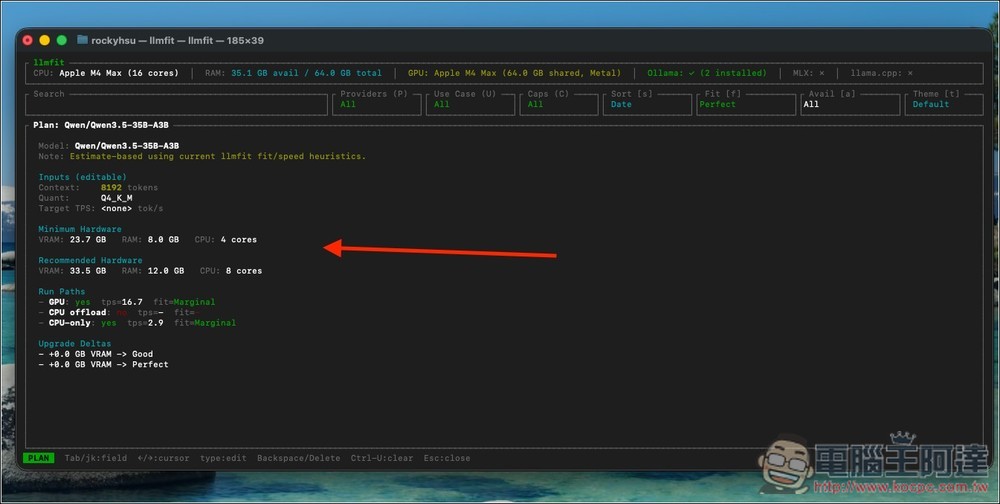Click the green fullscreen window button
Screen dimensions: 1000x504
tap(62, 40)
